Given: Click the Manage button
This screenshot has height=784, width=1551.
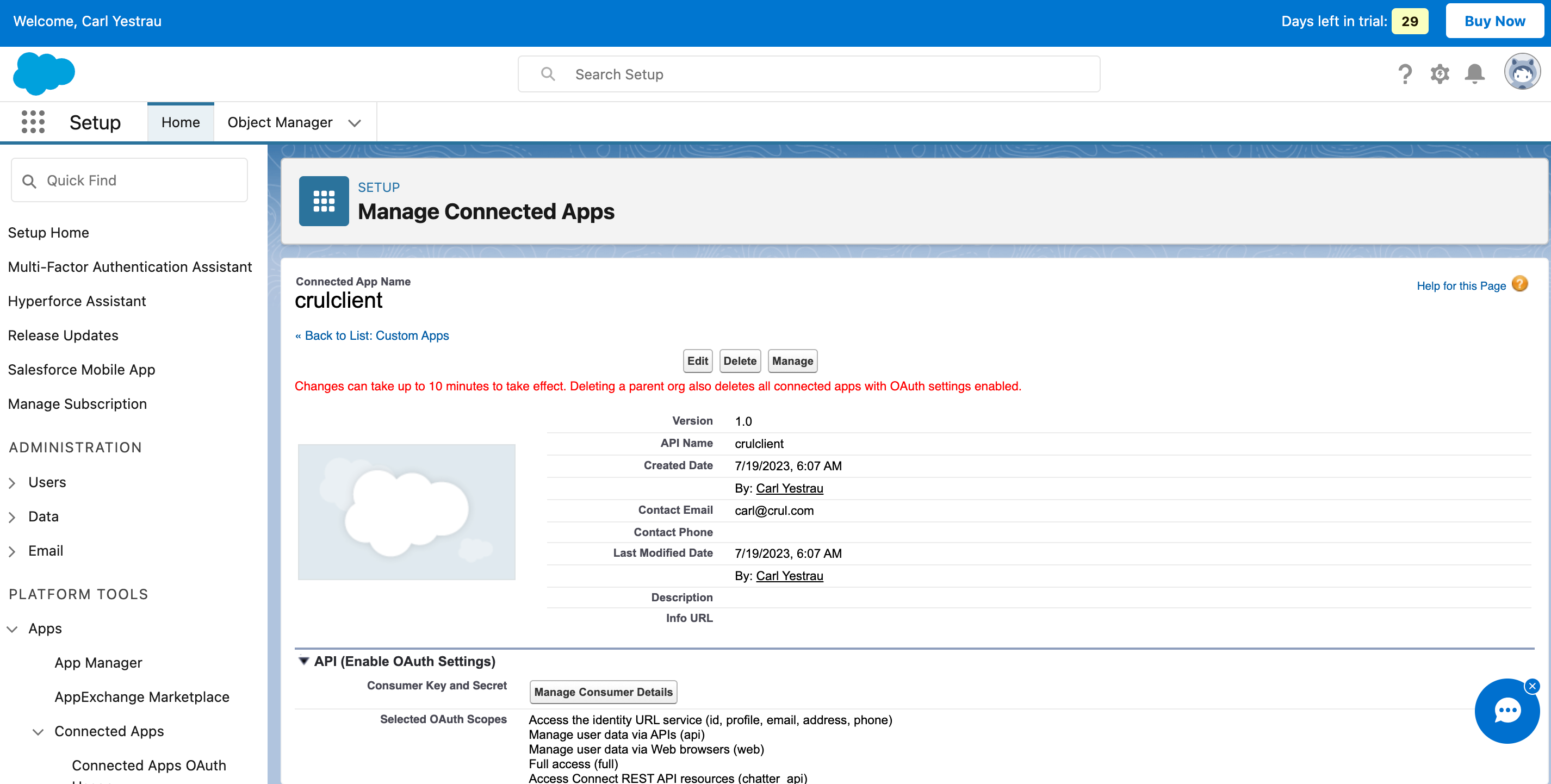Looking at the screenshot, I should [x=792, y=360].
